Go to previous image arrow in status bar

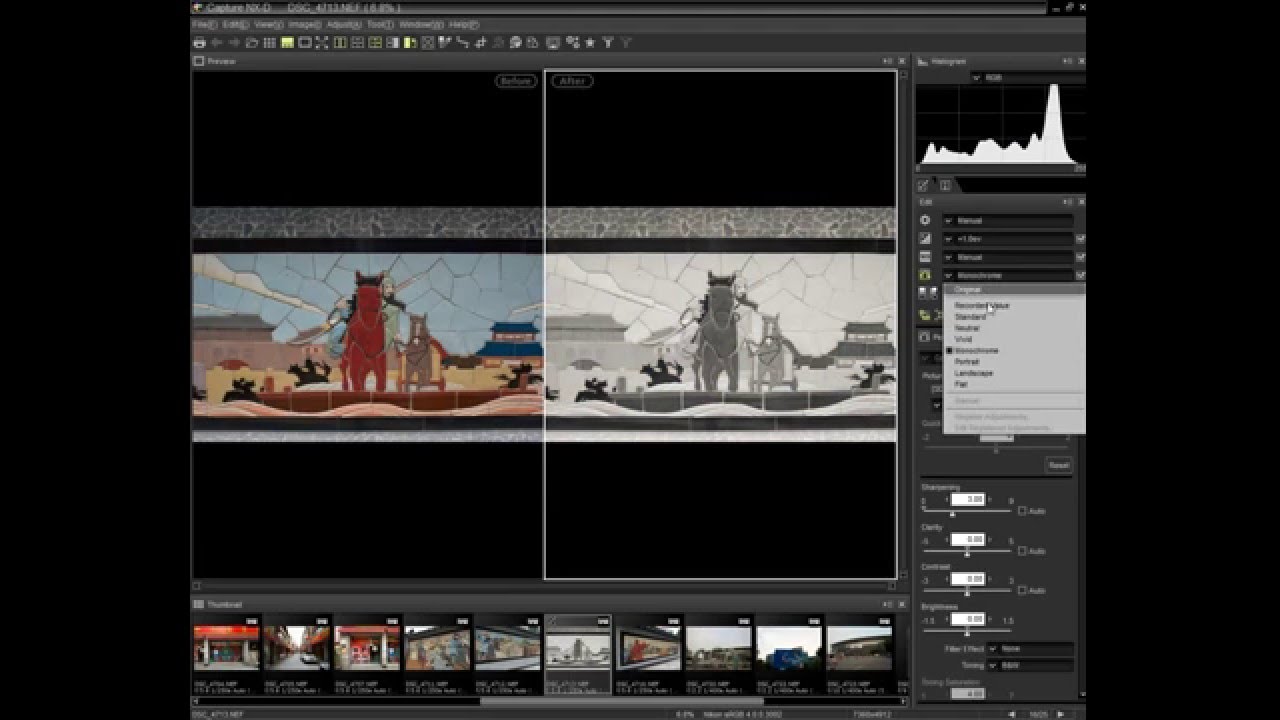coord(1012,714)
